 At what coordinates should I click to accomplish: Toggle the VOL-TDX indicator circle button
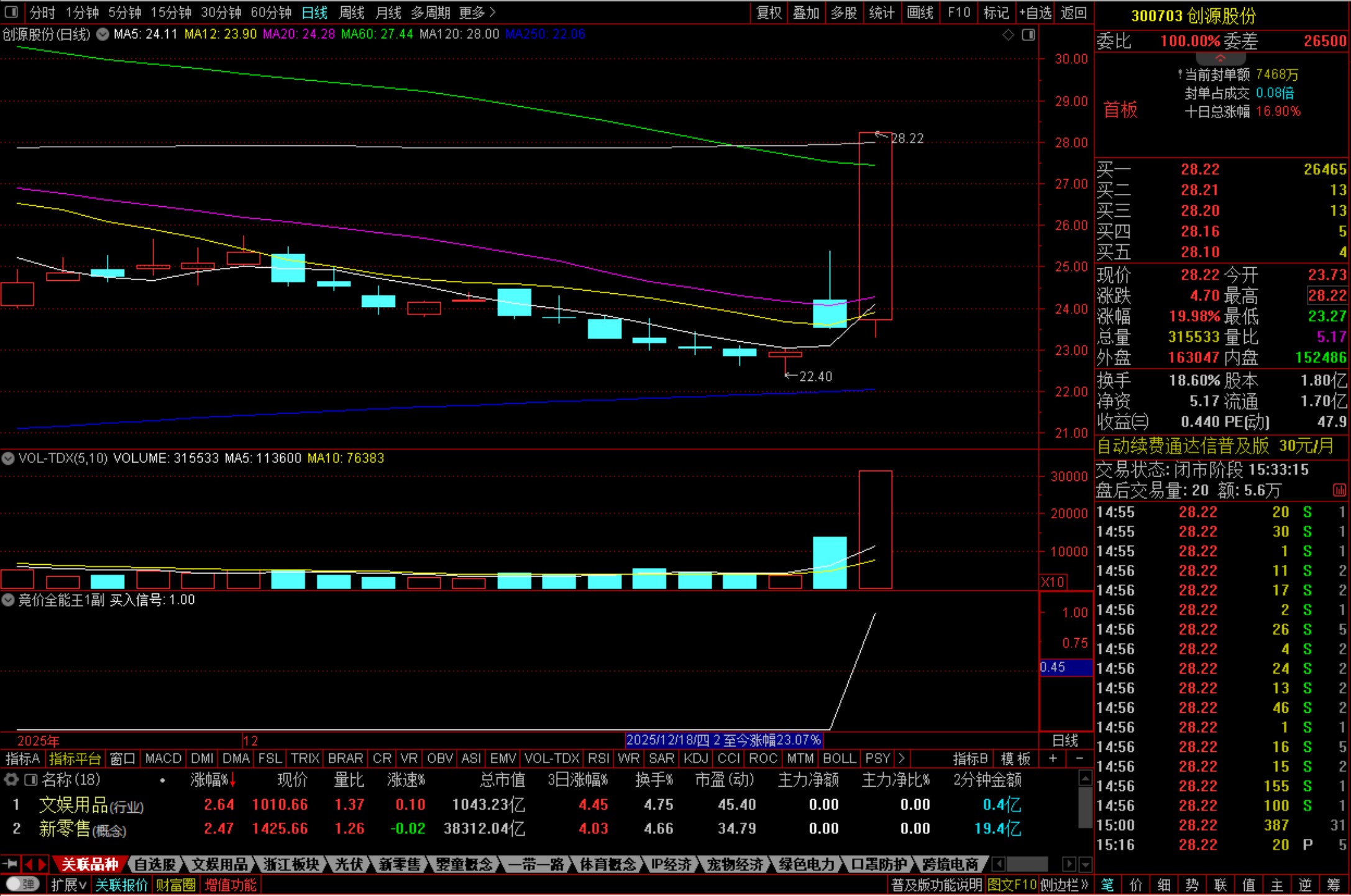coord(8,459)
